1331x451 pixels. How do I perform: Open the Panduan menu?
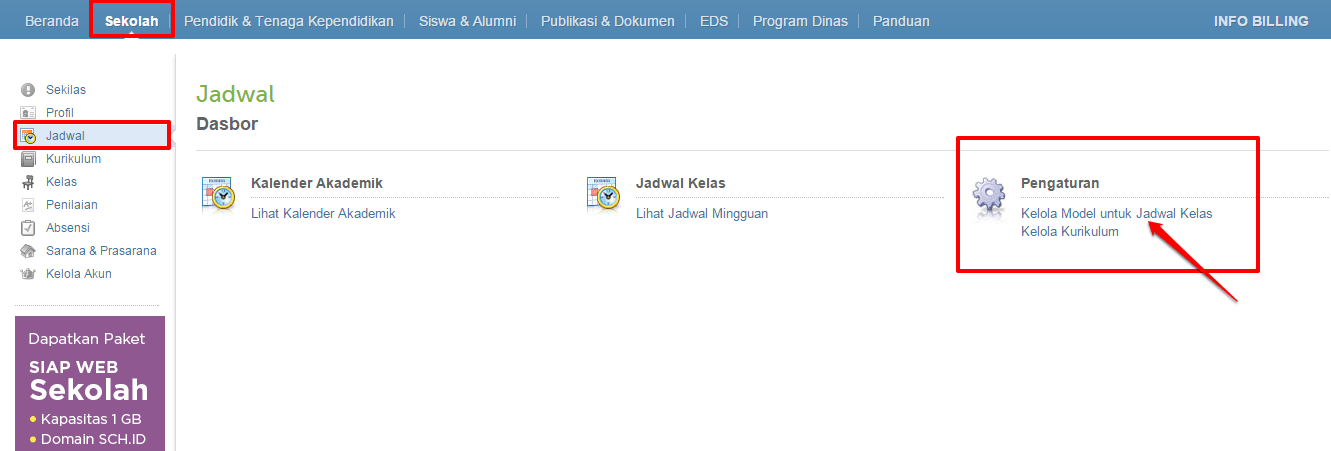[x=901, y=21]
